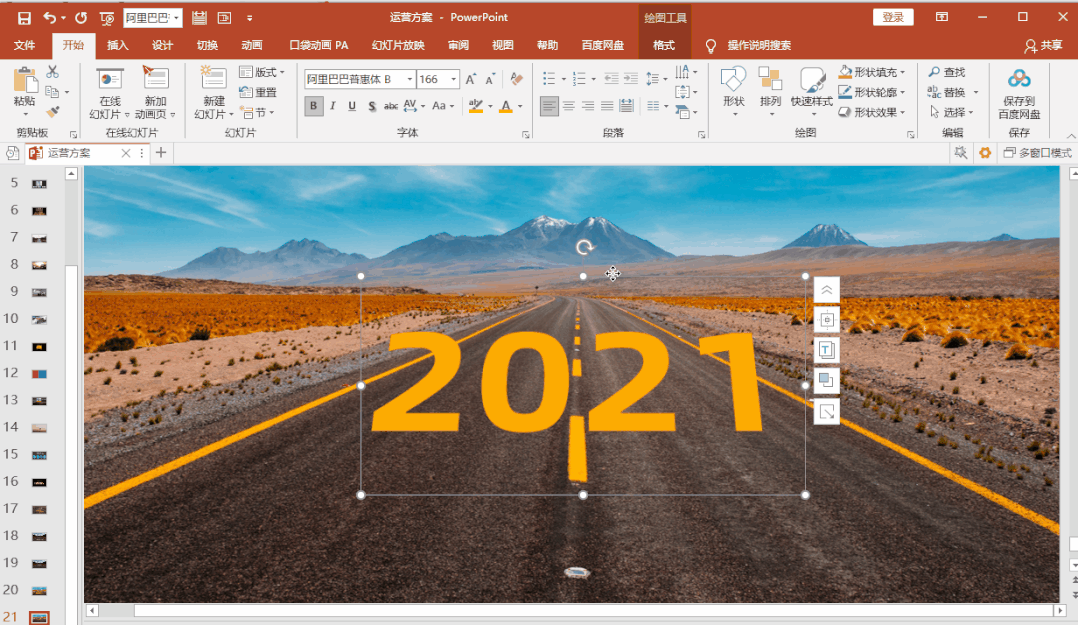Click the orange settings gear icon
The image size is (1078, 625).
tap(985, 153)
